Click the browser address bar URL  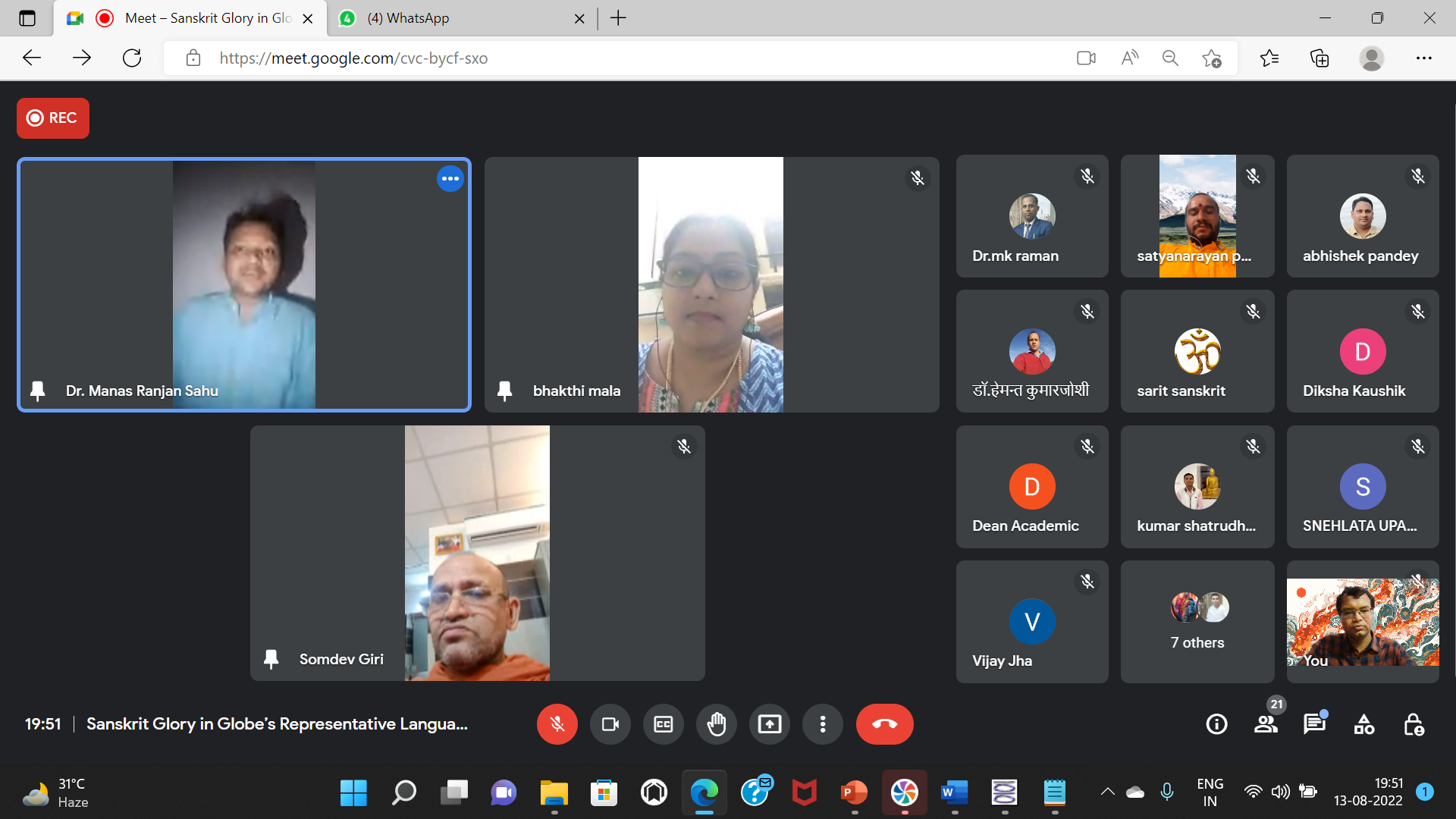pyautogui.click(x=353, y=58)
